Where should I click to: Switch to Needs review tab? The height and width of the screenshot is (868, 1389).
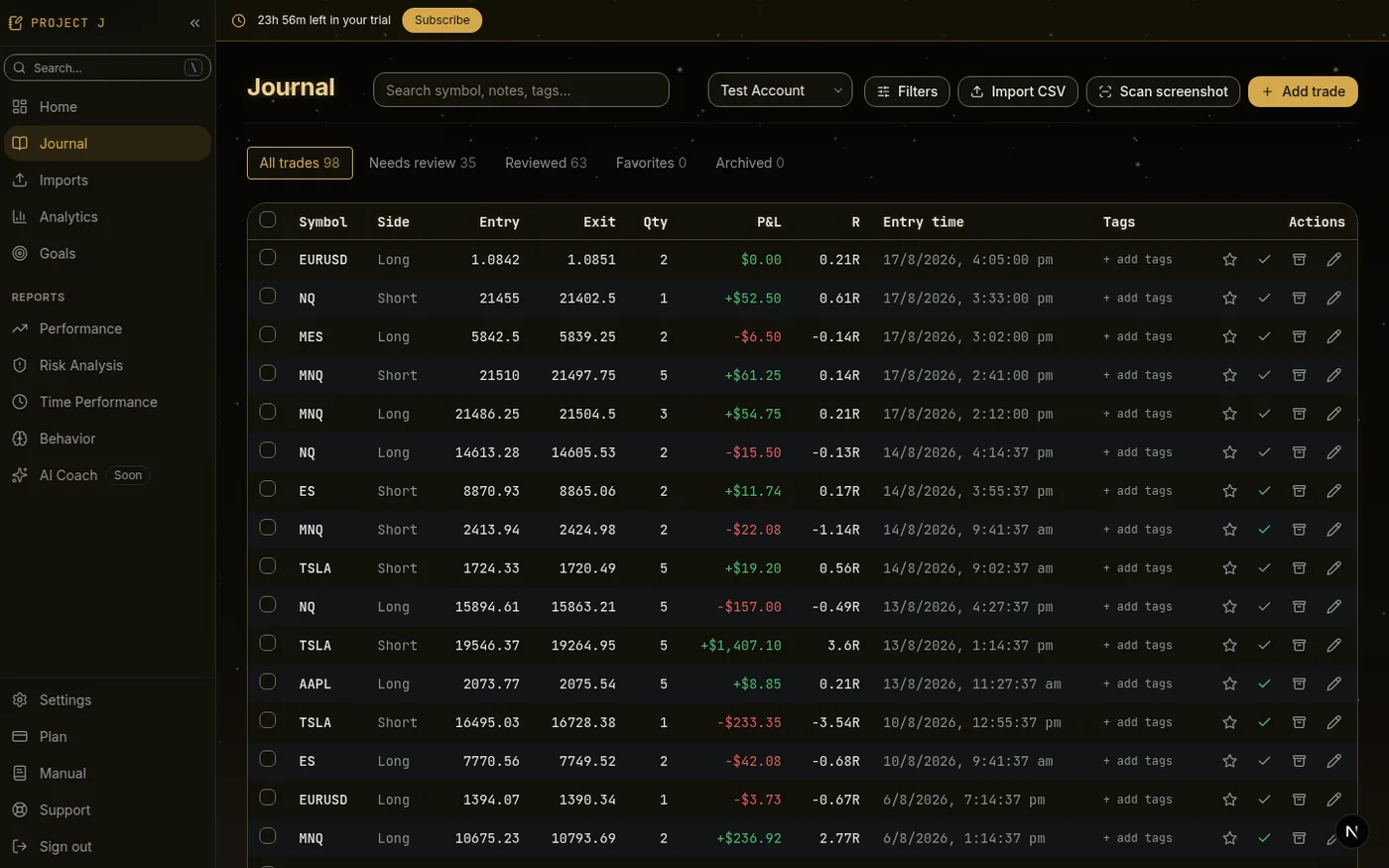pos(423,163)
